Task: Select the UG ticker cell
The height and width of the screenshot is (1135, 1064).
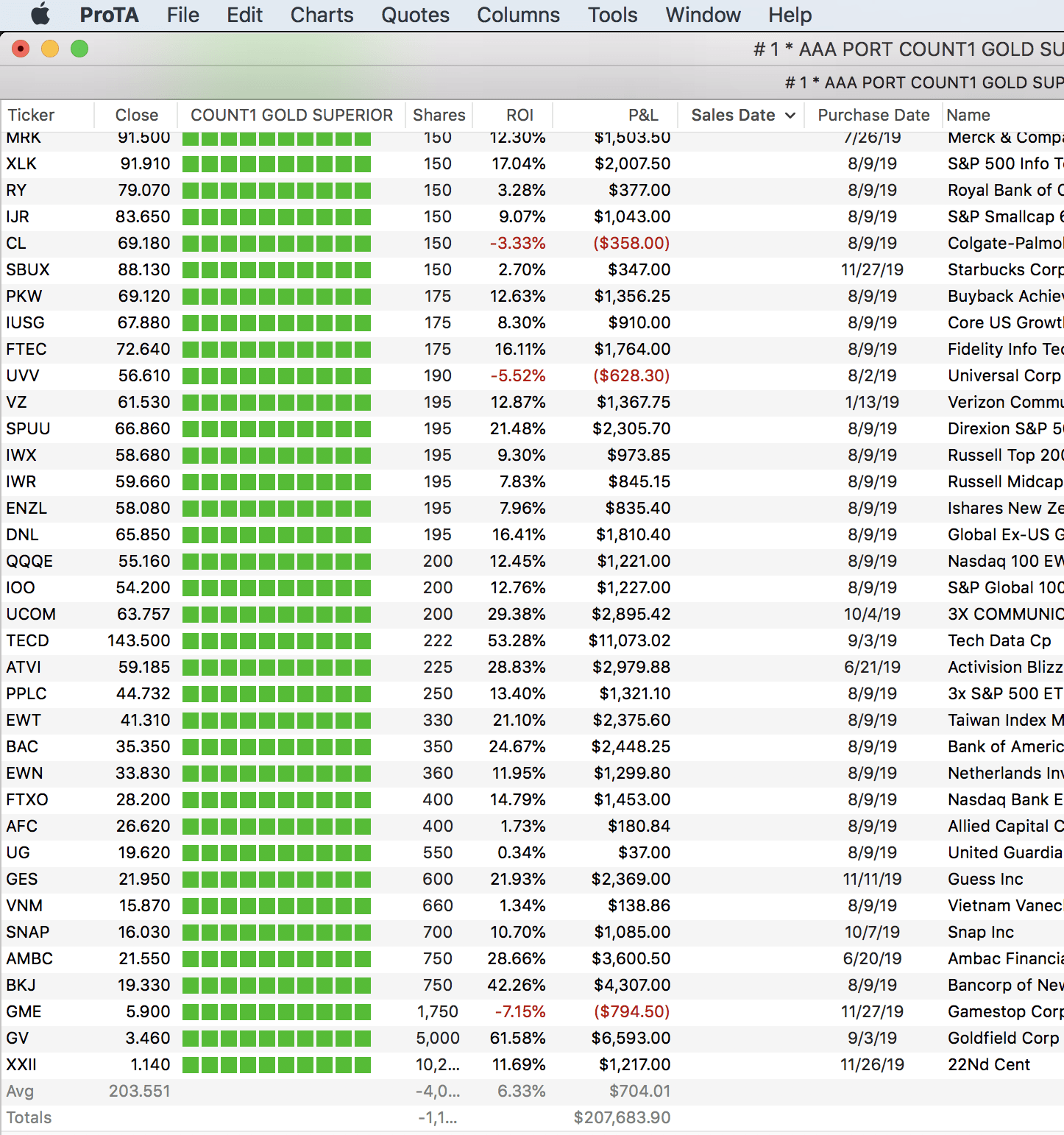Action: [18, 852]
